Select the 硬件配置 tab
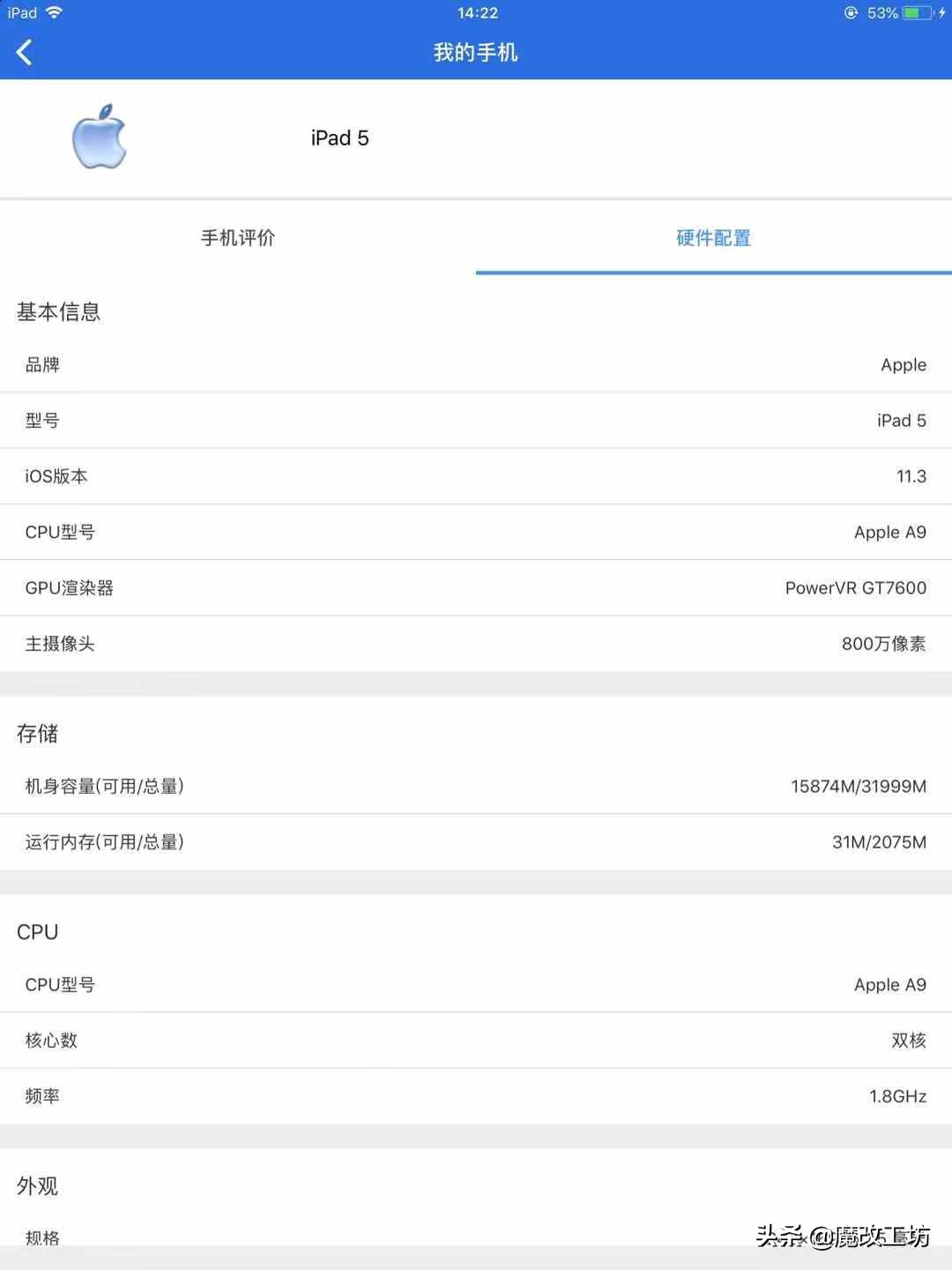Image resolution: width=952 pixels, height=1270 pixels. (713, 238)
